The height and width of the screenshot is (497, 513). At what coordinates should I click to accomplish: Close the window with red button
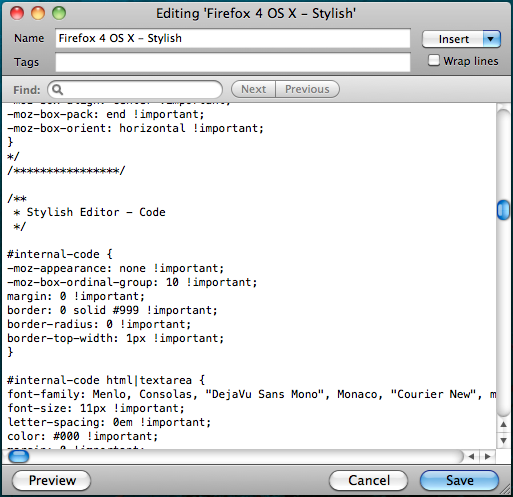tap(17, 13)
